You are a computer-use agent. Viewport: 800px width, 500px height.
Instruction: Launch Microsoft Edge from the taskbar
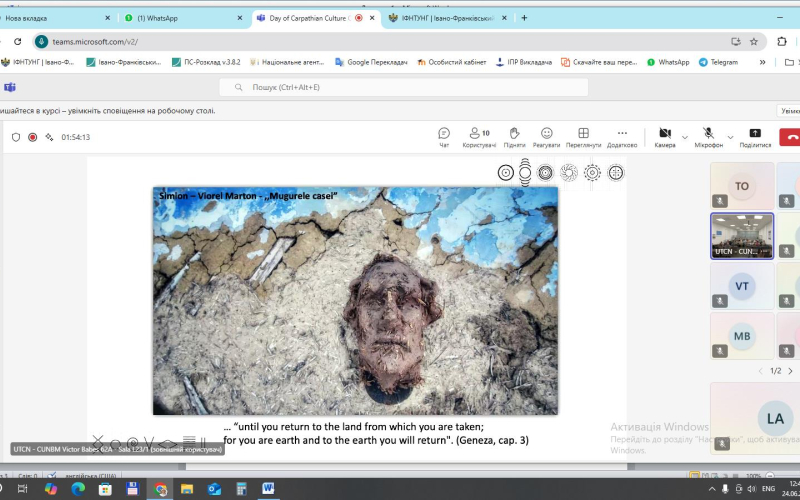pos(78,489)
